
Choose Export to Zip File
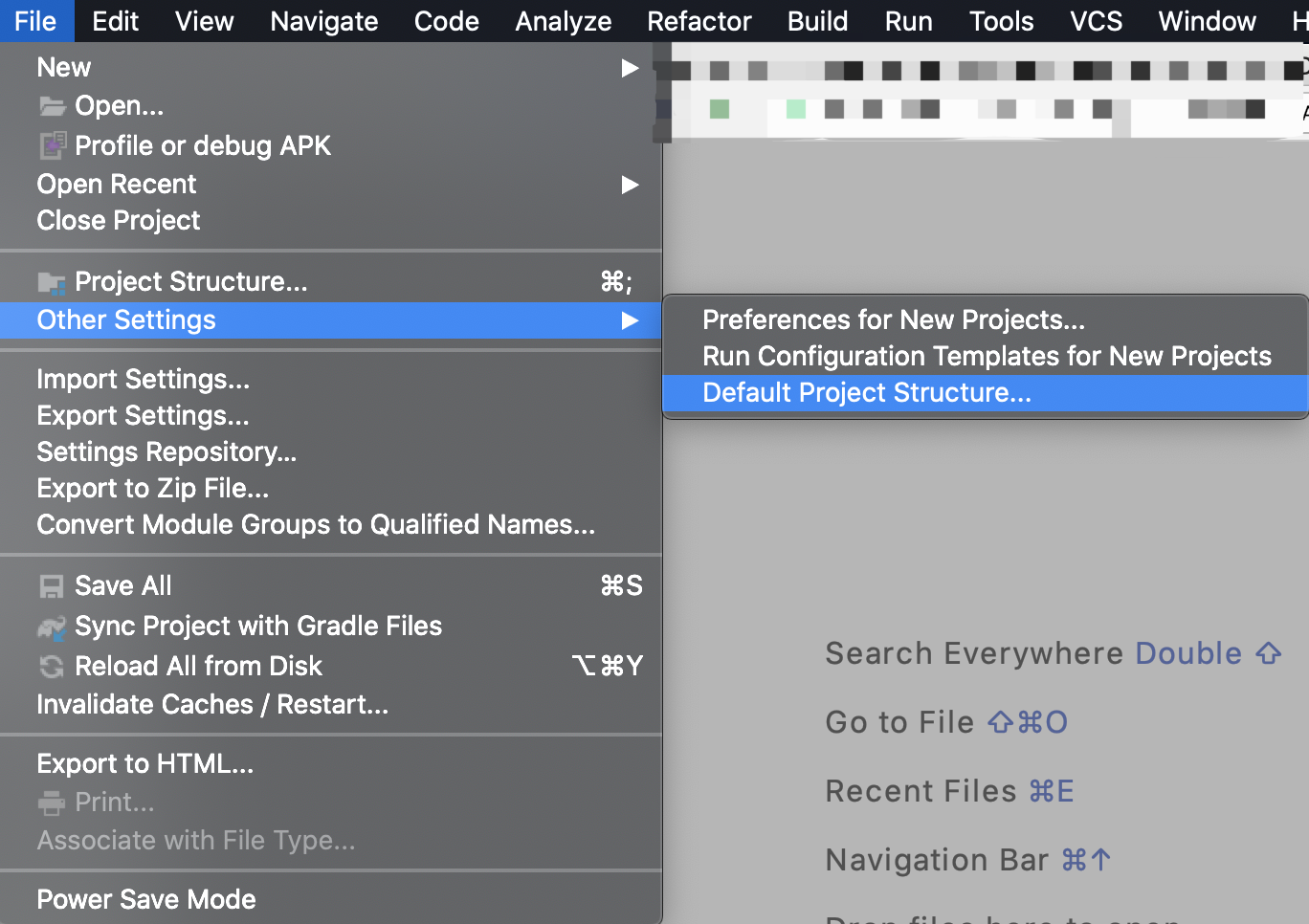point(153,489)
